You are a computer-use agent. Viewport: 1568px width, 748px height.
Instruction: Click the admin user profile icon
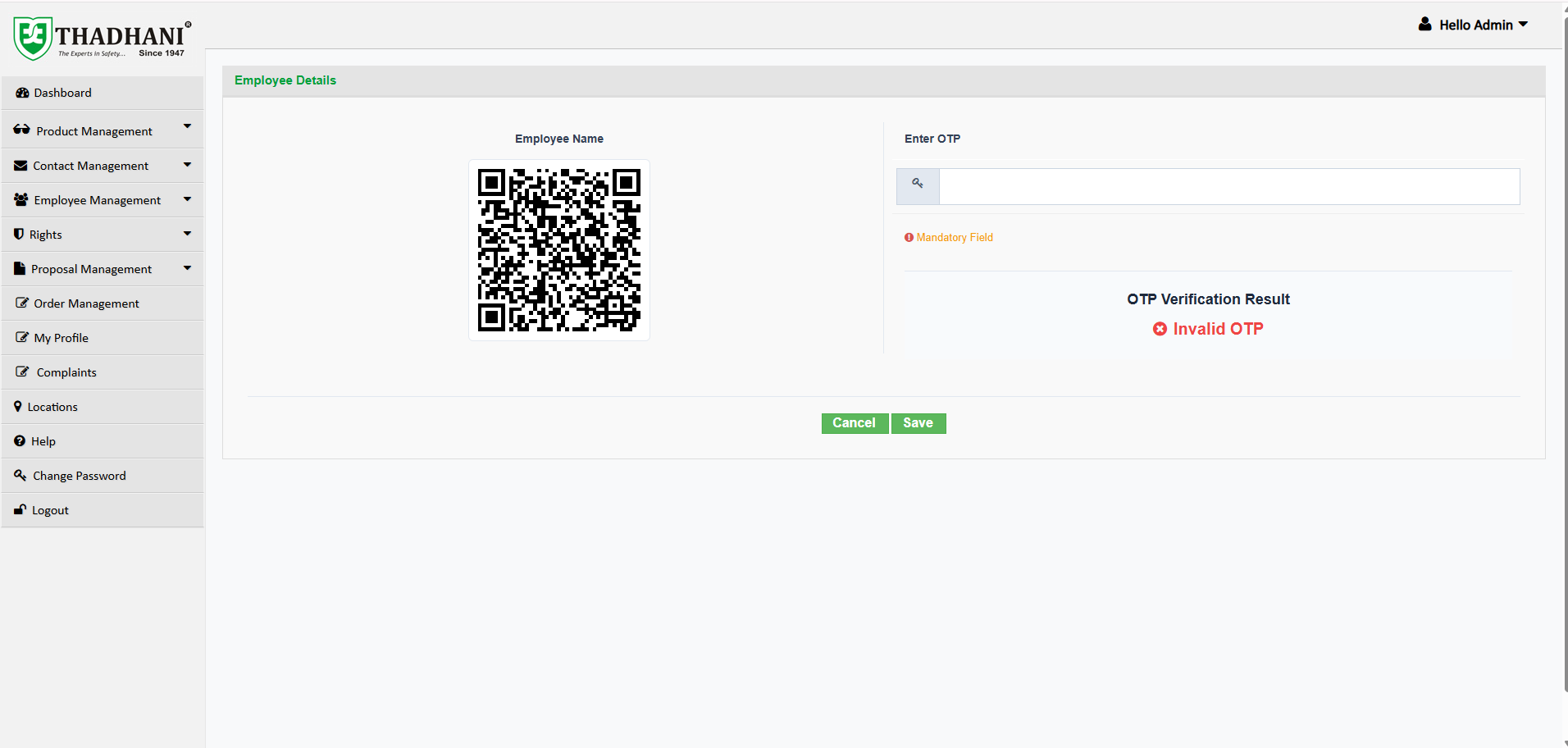[1425, 25]
